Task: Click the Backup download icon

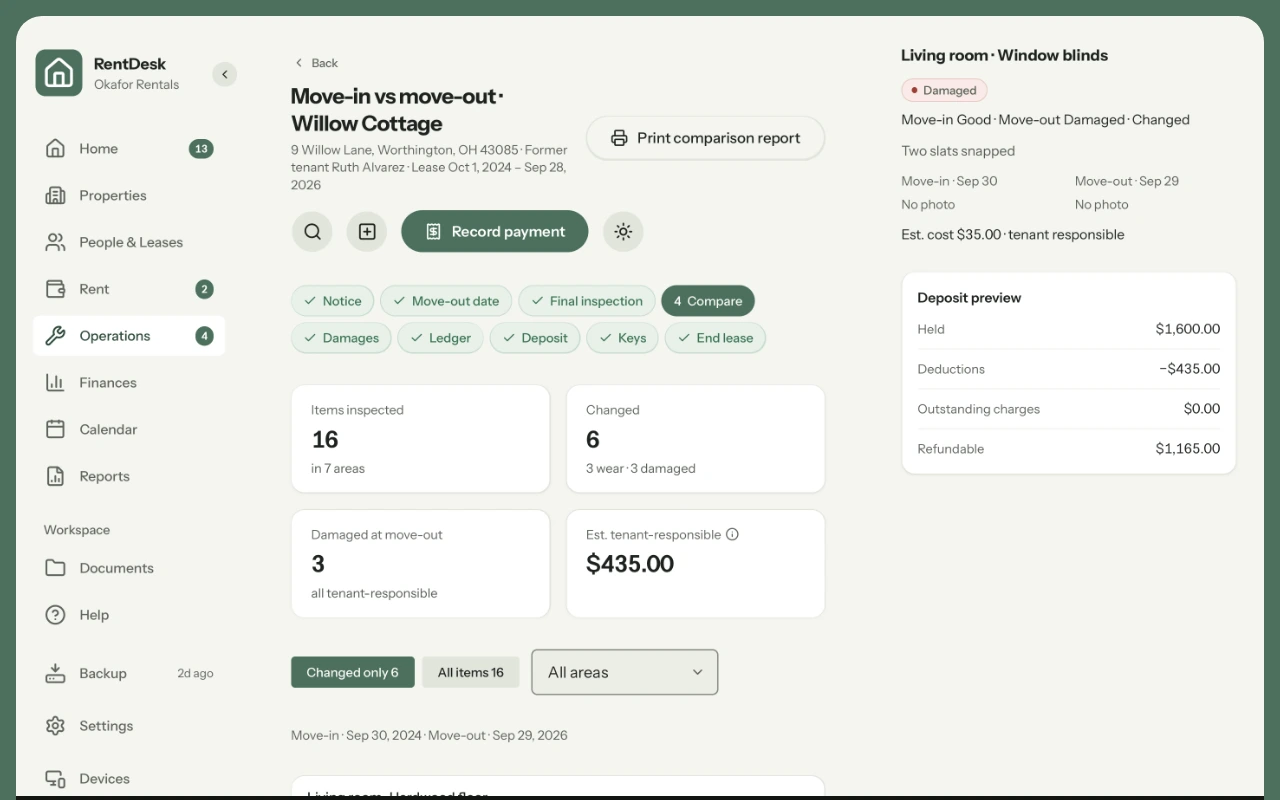Action: pyautogui.click(x=56, y=673)
